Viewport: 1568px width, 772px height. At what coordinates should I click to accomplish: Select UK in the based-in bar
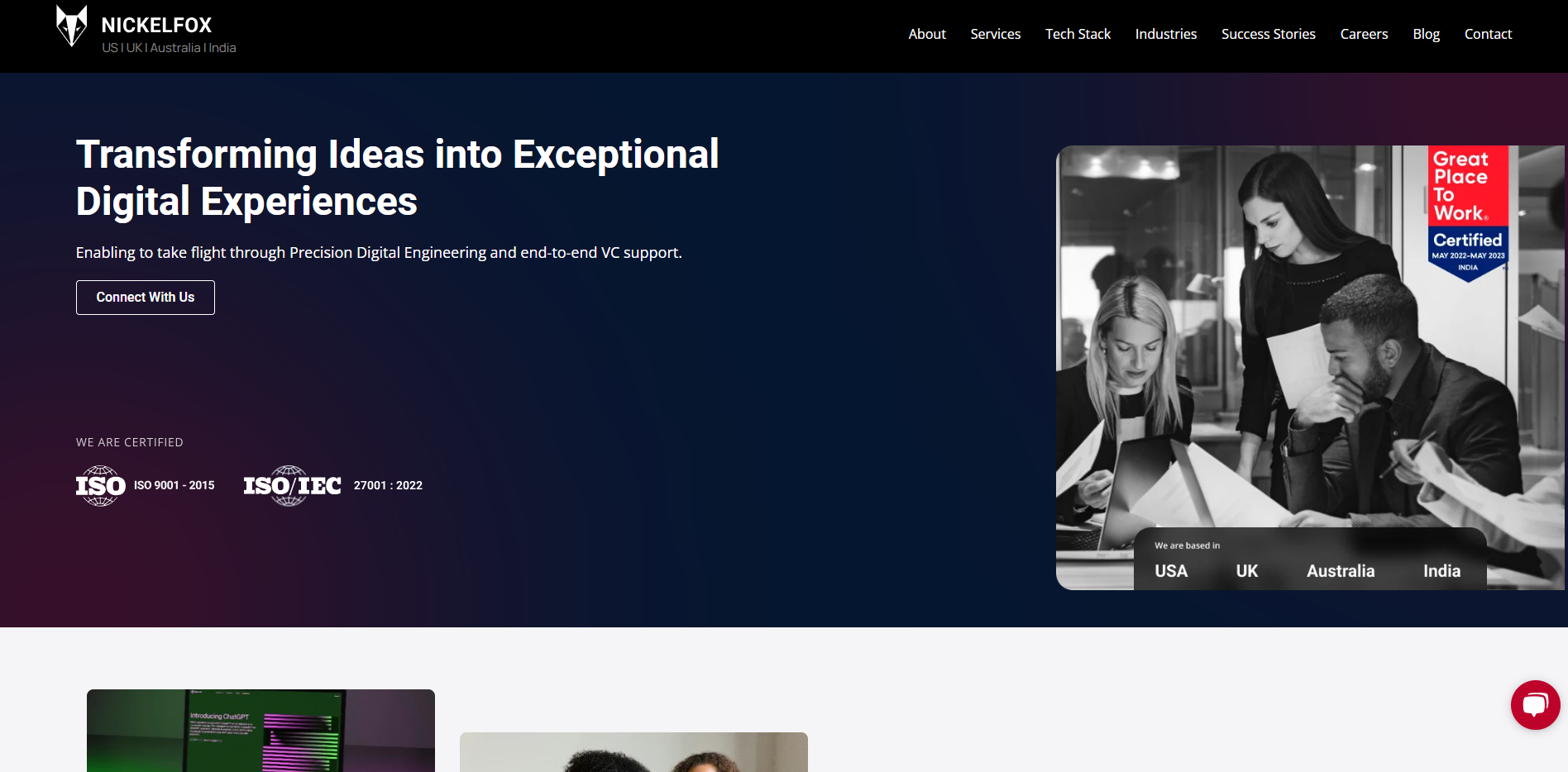(1246, 571)
